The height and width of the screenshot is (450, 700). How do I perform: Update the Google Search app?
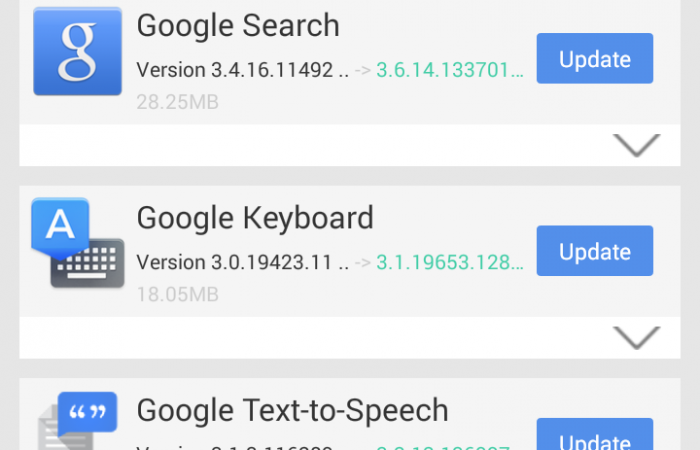pyautogui.click(x=594, y=59)
